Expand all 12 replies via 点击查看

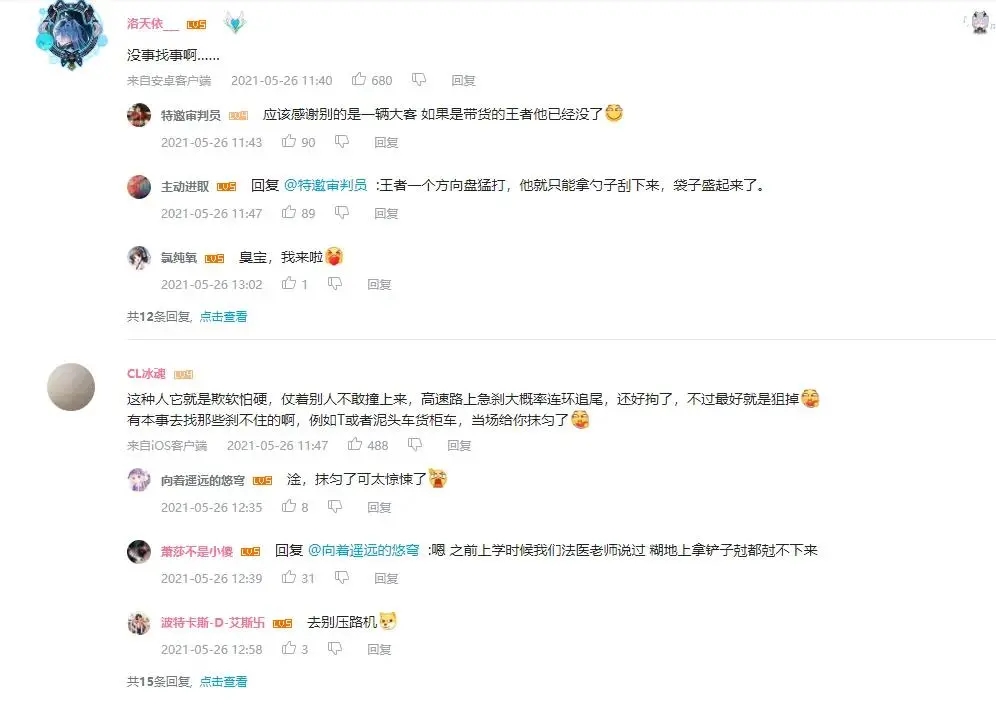click(x=223, y=316)
